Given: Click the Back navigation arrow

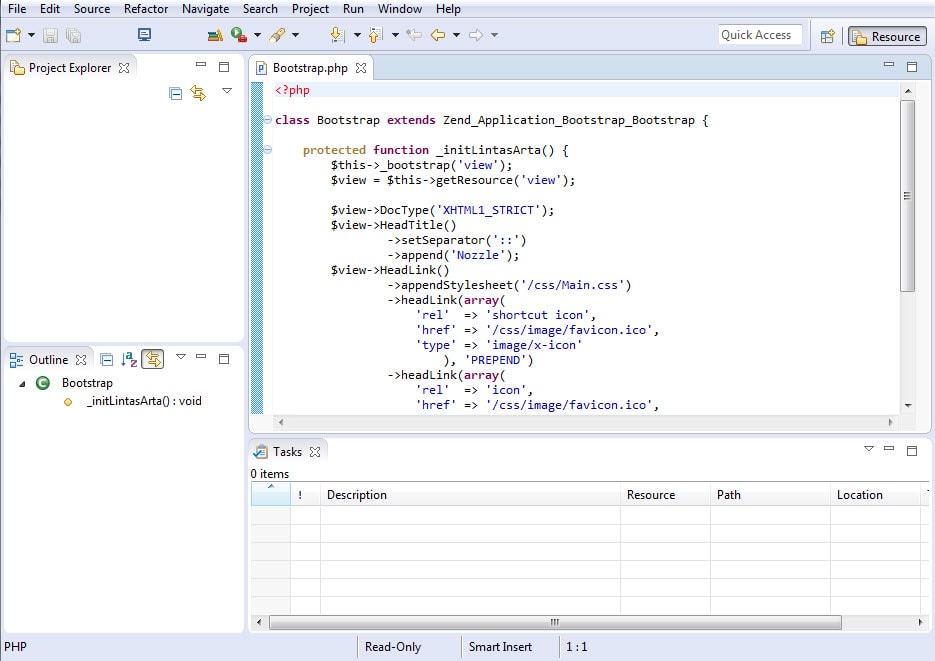Looking at the screenshot, I should [438, 35].
